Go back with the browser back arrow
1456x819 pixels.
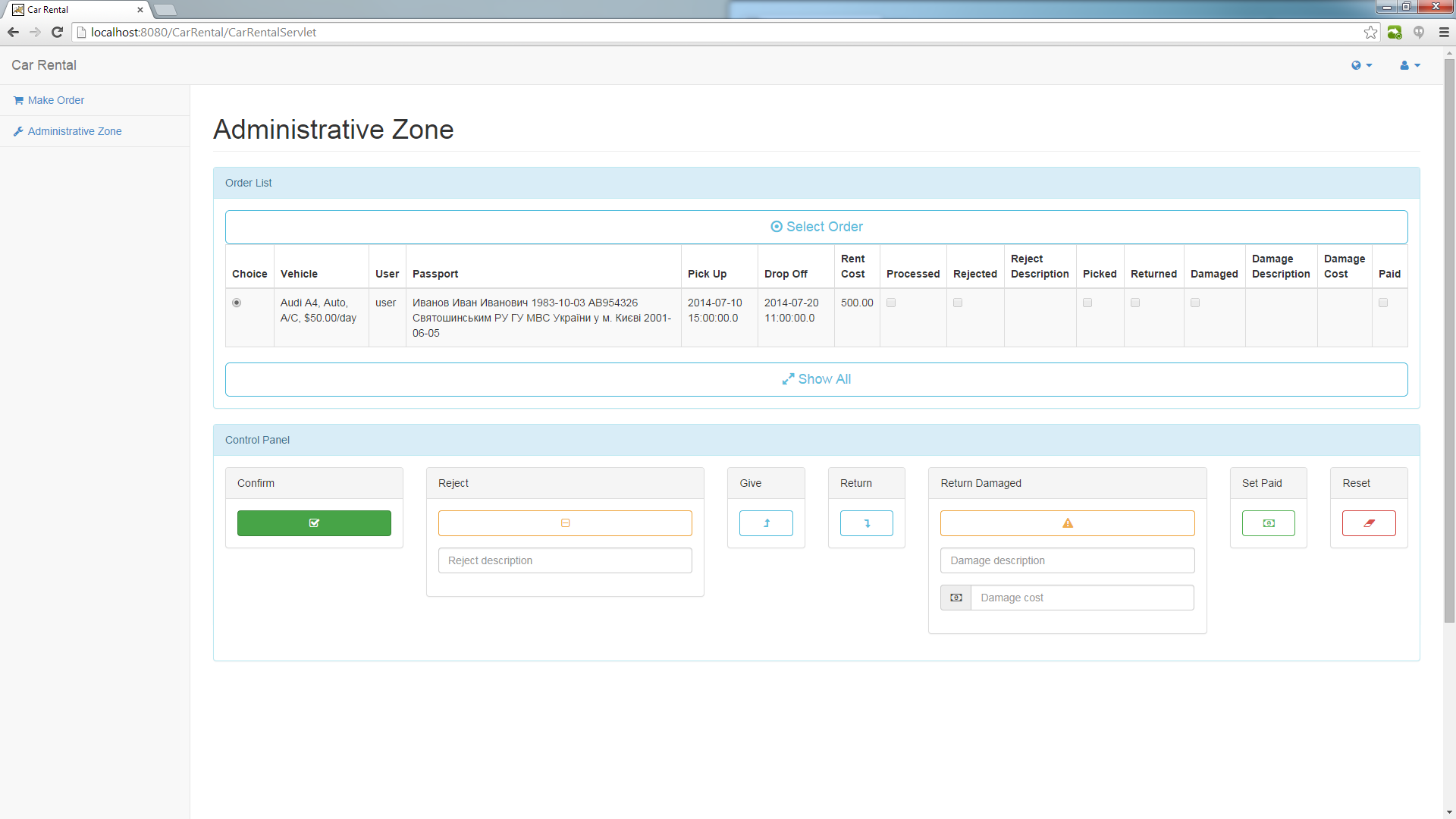click(13, 32)
